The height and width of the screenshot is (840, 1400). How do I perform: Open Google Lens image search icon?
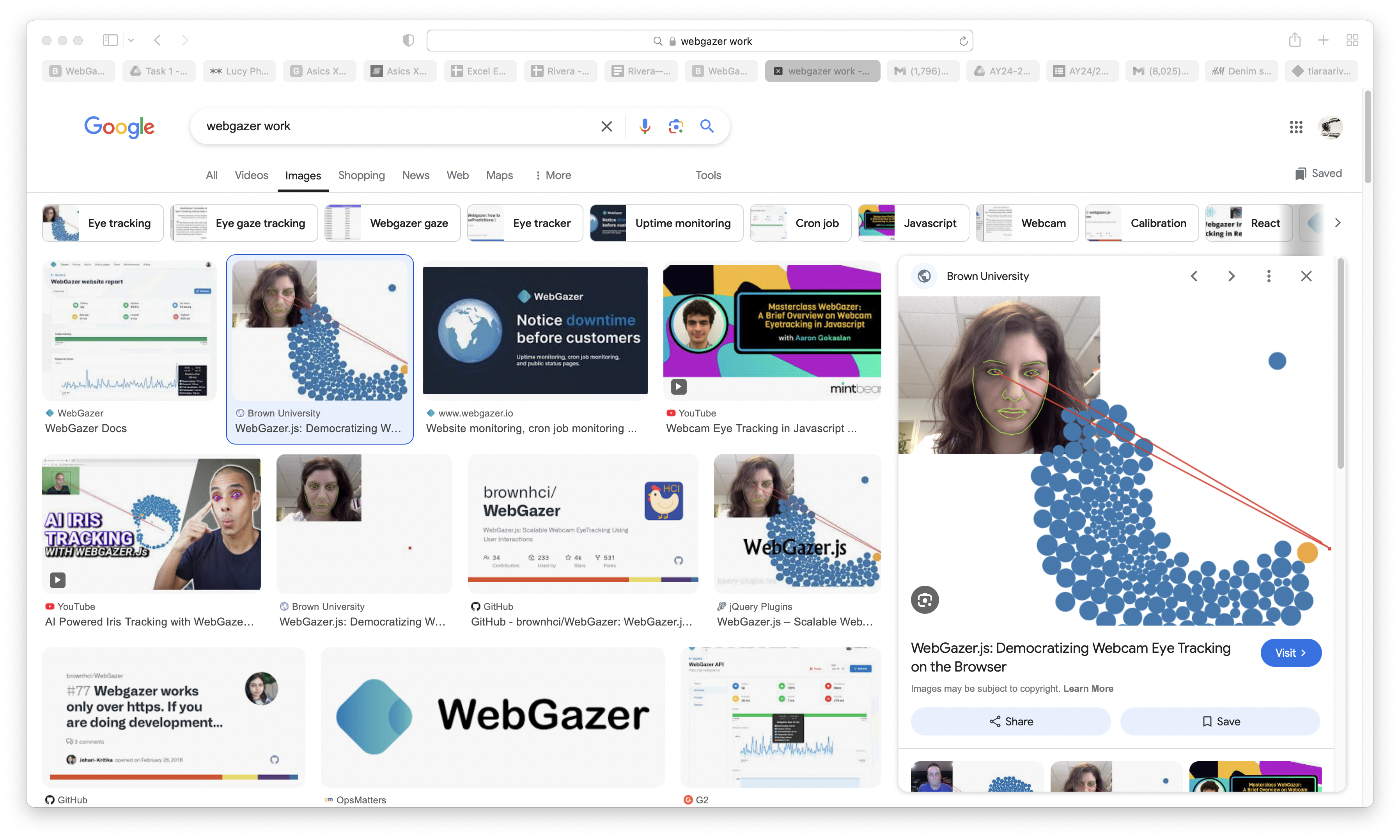tap(676, 126)
